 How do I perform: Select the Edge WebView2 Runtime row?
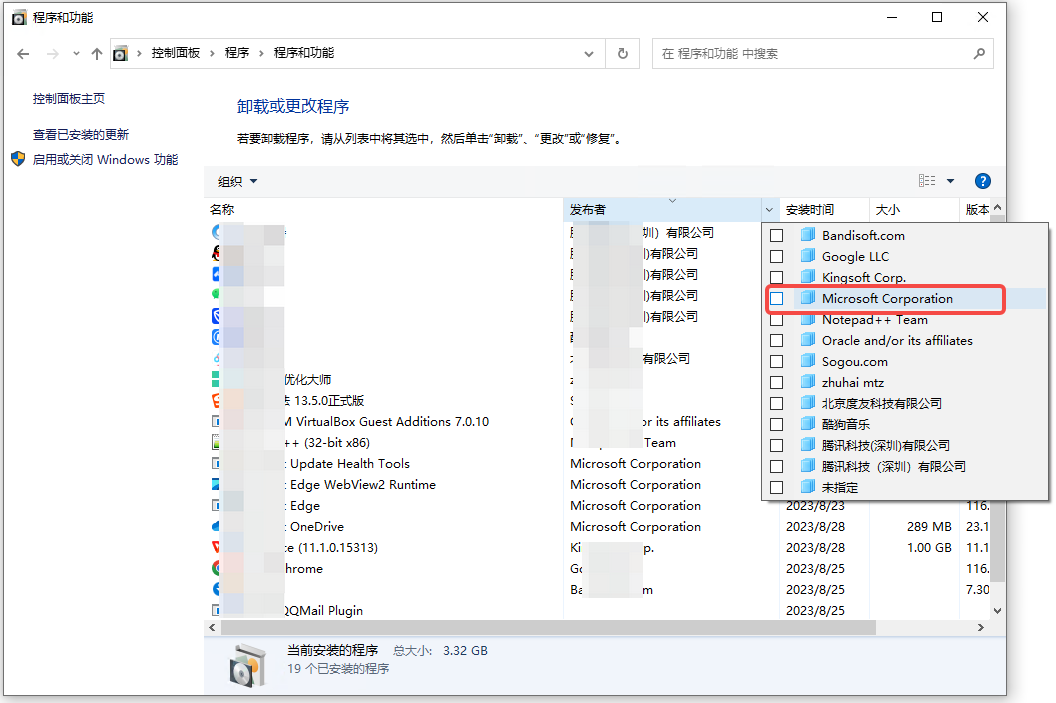[599, 484]
